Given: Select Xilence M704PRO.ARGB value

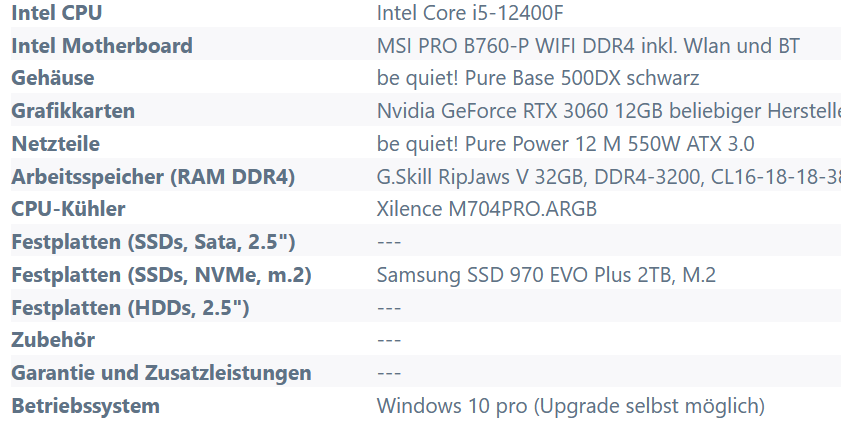Looking at the screenshot, I should pyautogui.click(x=486, y=209).
